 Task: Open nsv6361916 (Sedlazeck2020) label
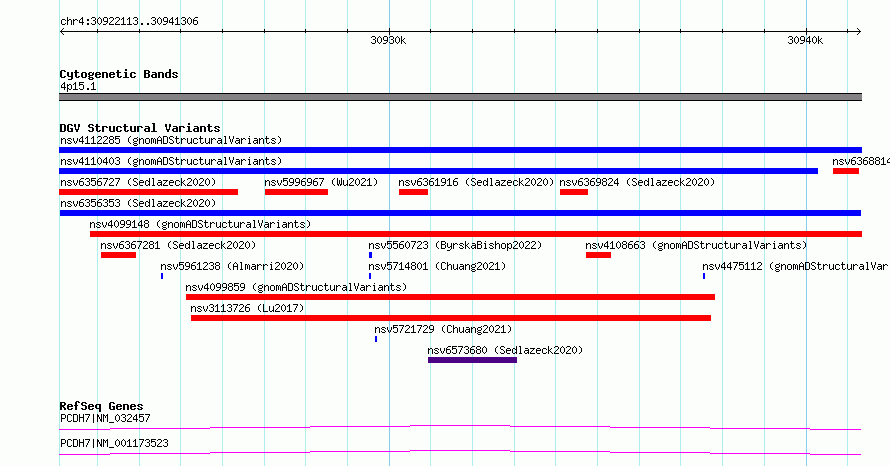476,182
